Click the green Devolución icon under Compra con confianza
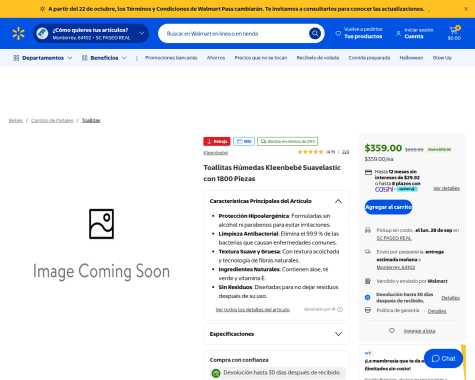The width and height of the screenshot is (475, 380). point(216,373)
